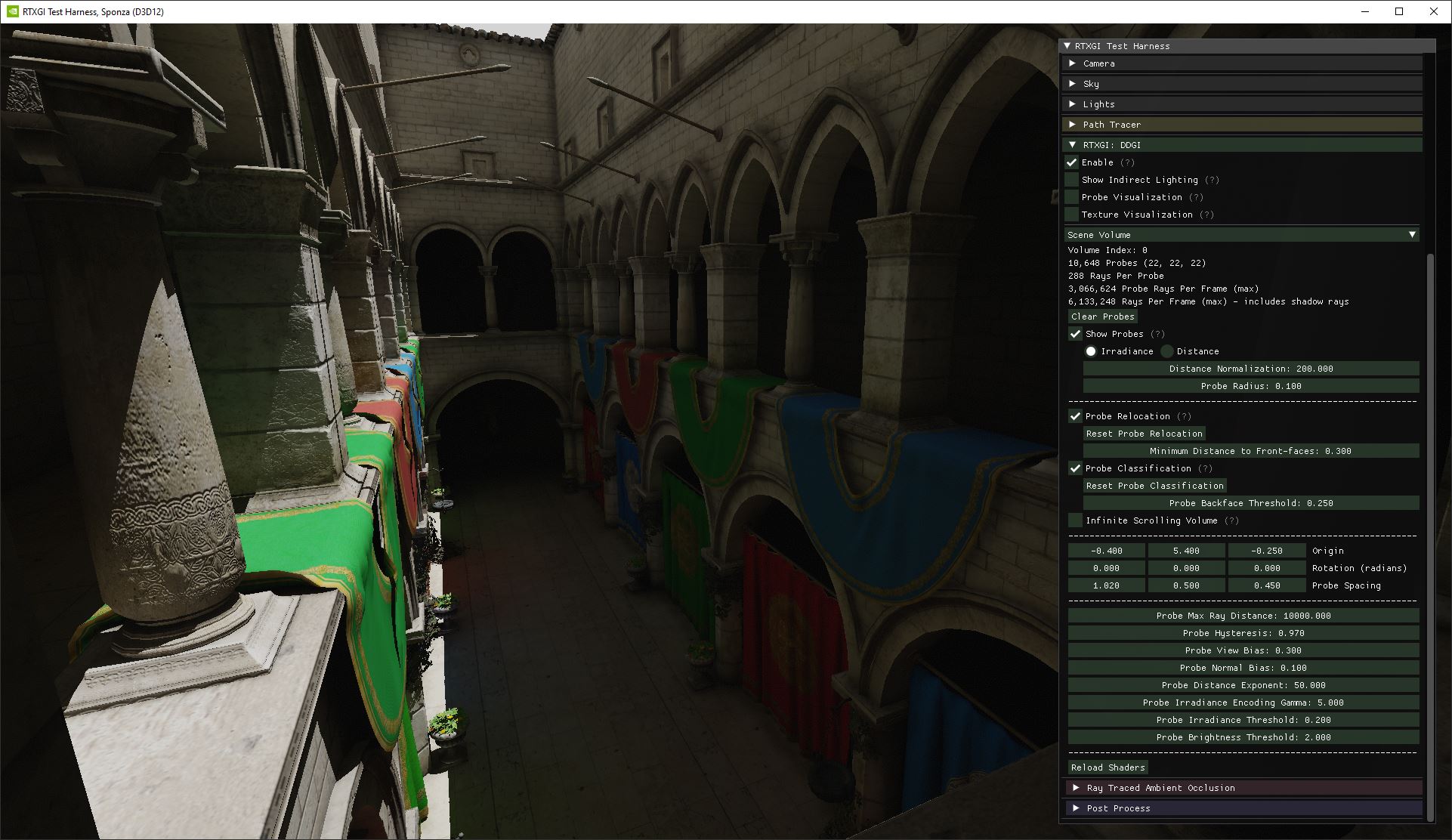Click the Origin X value field -0.400
Viewport: 1452px width, 840px height.
click(1106, 551)
